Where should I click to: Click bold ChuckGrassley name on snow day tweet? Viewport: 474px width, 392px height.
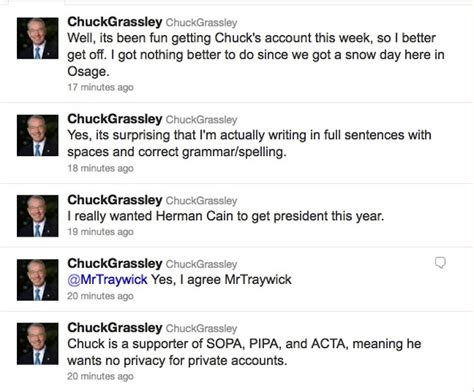(x=115, y=22)
